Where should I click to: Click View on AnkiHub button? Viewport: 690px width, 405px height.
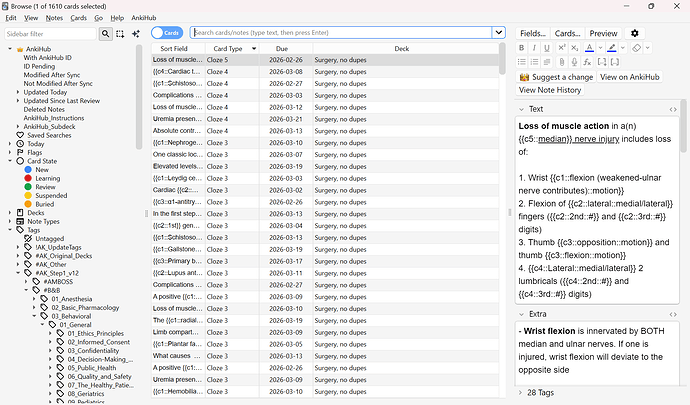tap(630, 77)
